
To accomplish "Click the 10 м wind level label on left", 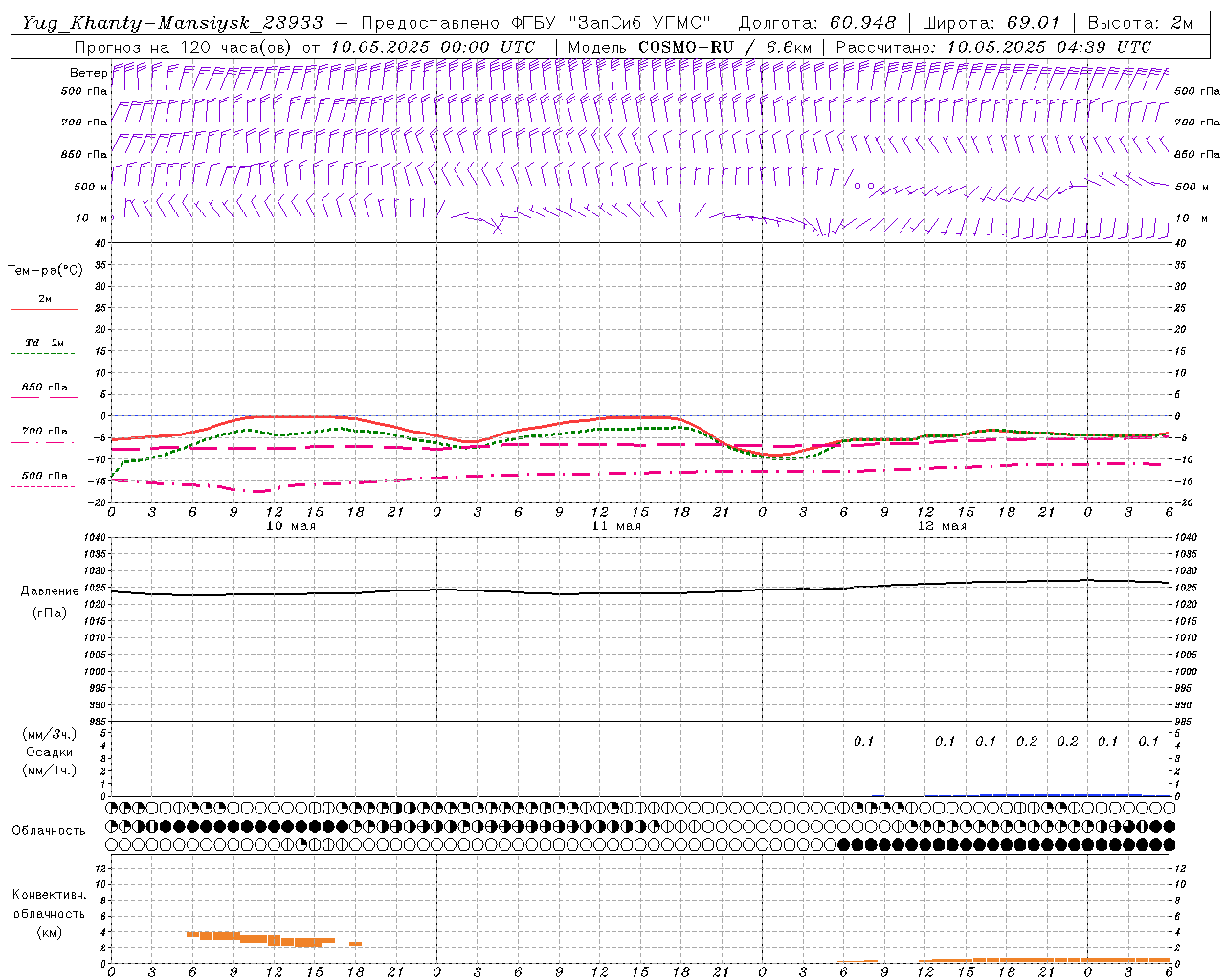I will click(x=91, y=218).
